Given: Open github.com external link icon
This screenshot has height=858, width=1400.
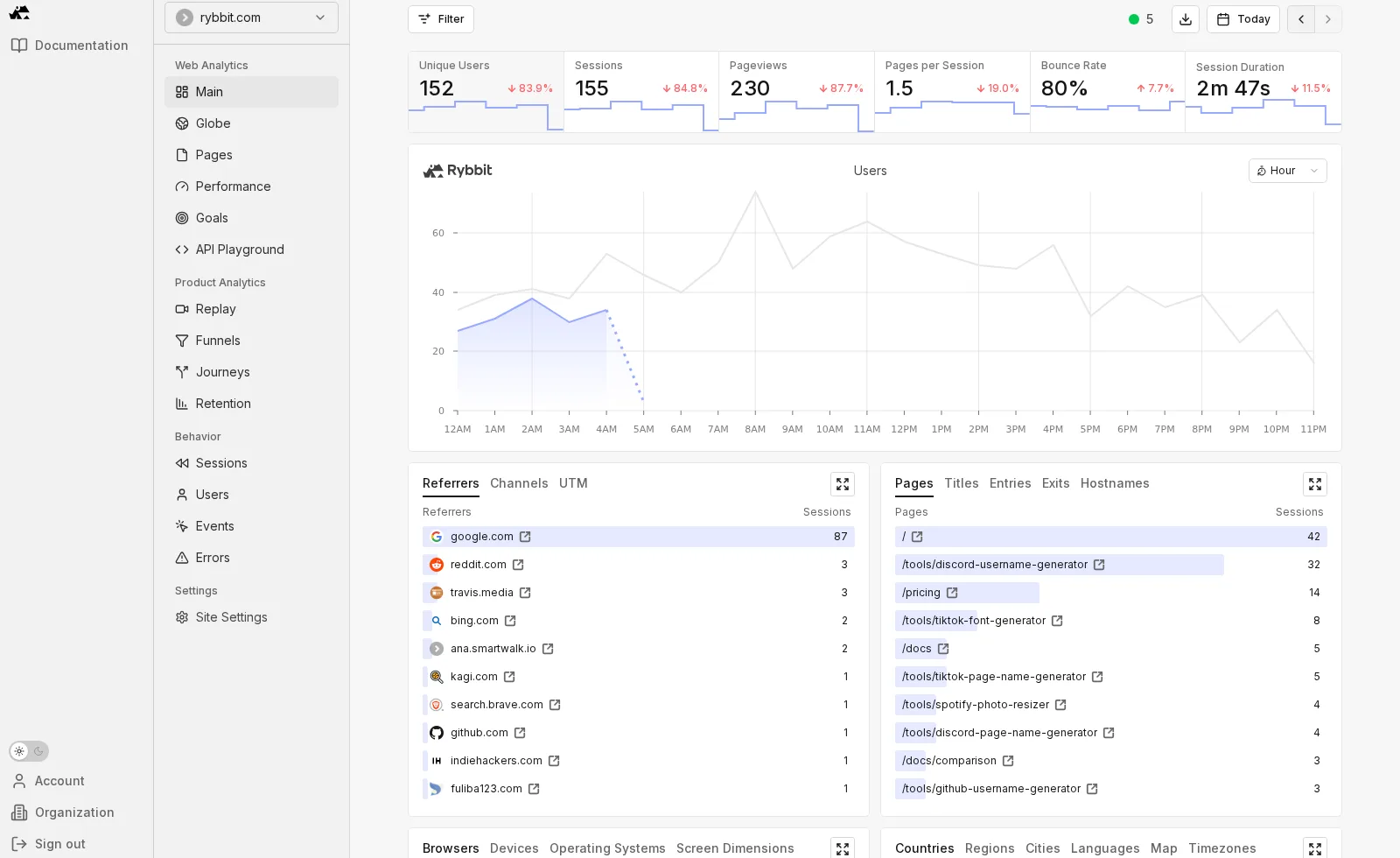Looking at the screenshot, I should (x=520, y=733).
